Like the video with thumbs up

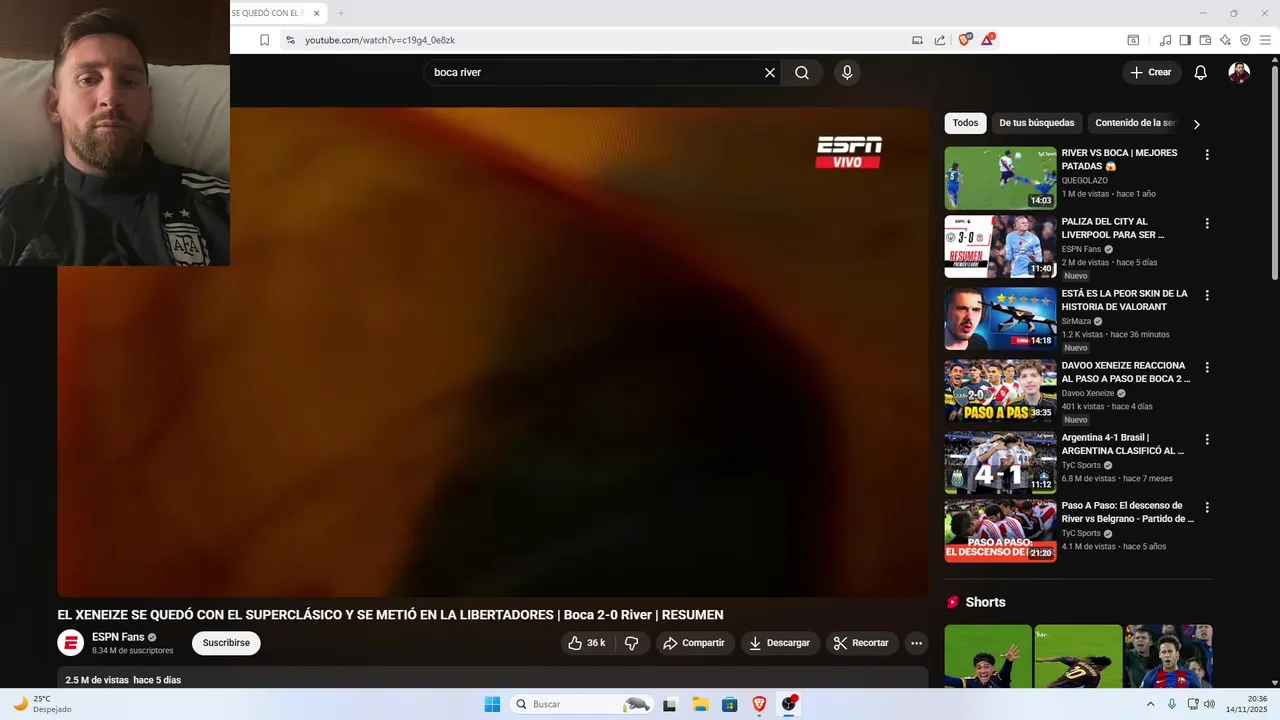click(x=586, y=643)
